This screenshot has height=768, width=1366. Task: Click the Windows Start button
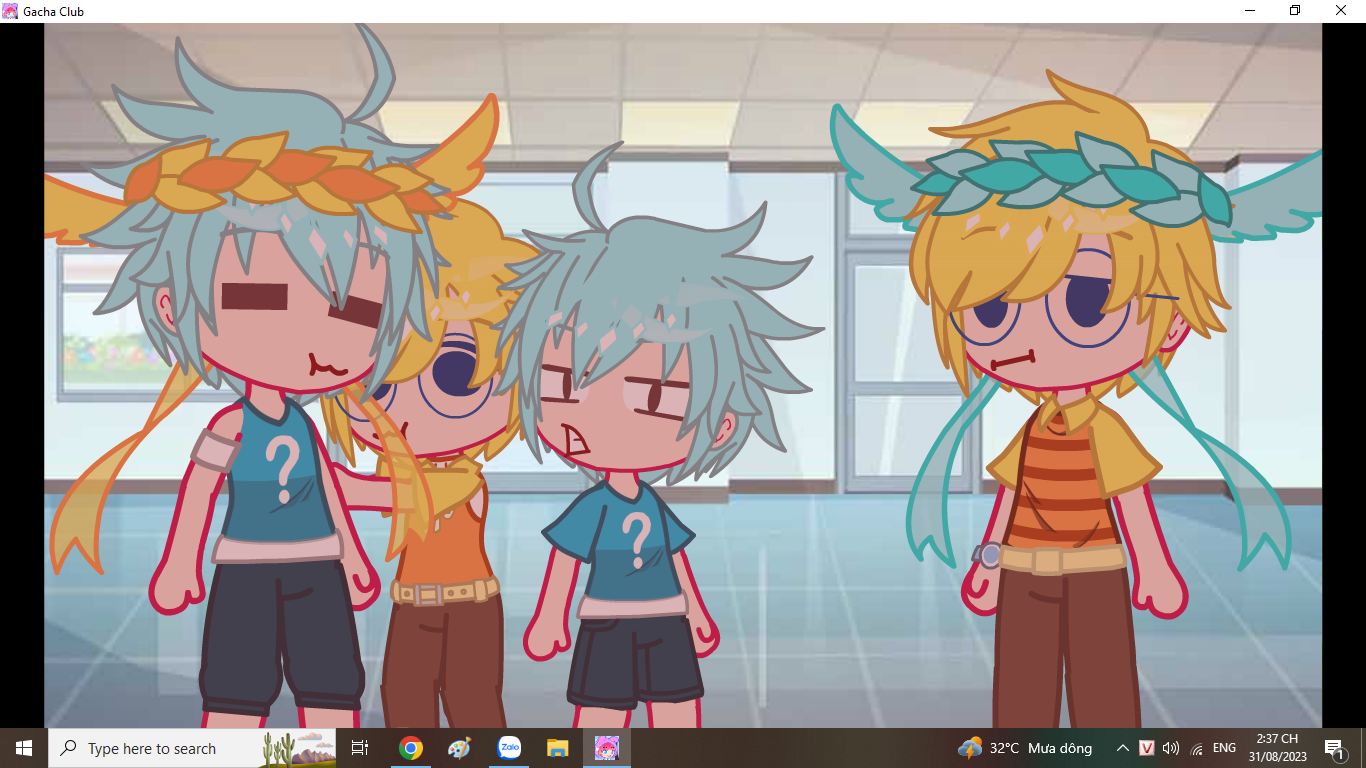[24, 748]
